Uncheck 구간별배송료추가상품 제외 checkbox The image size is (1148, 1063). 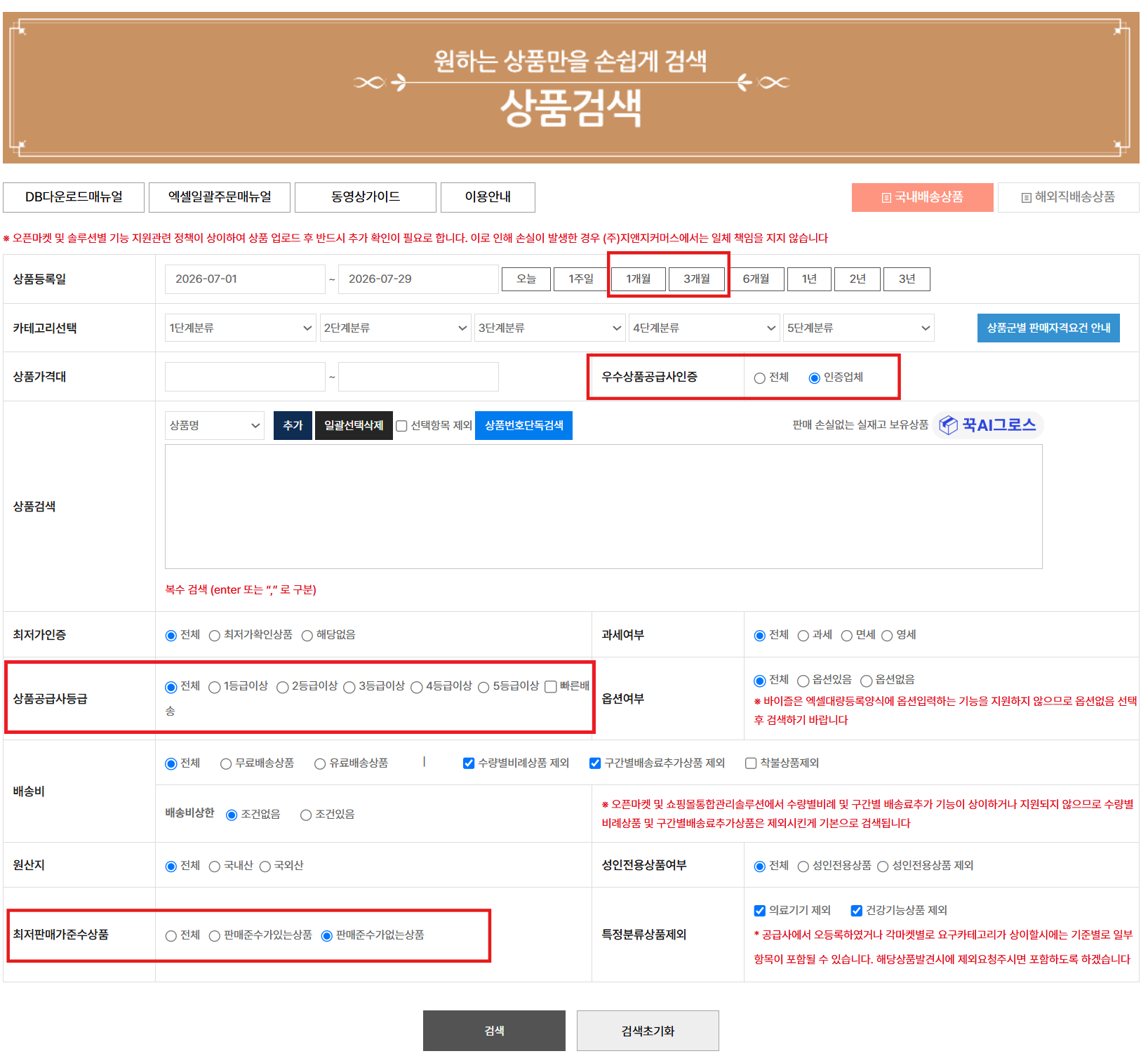595,763
